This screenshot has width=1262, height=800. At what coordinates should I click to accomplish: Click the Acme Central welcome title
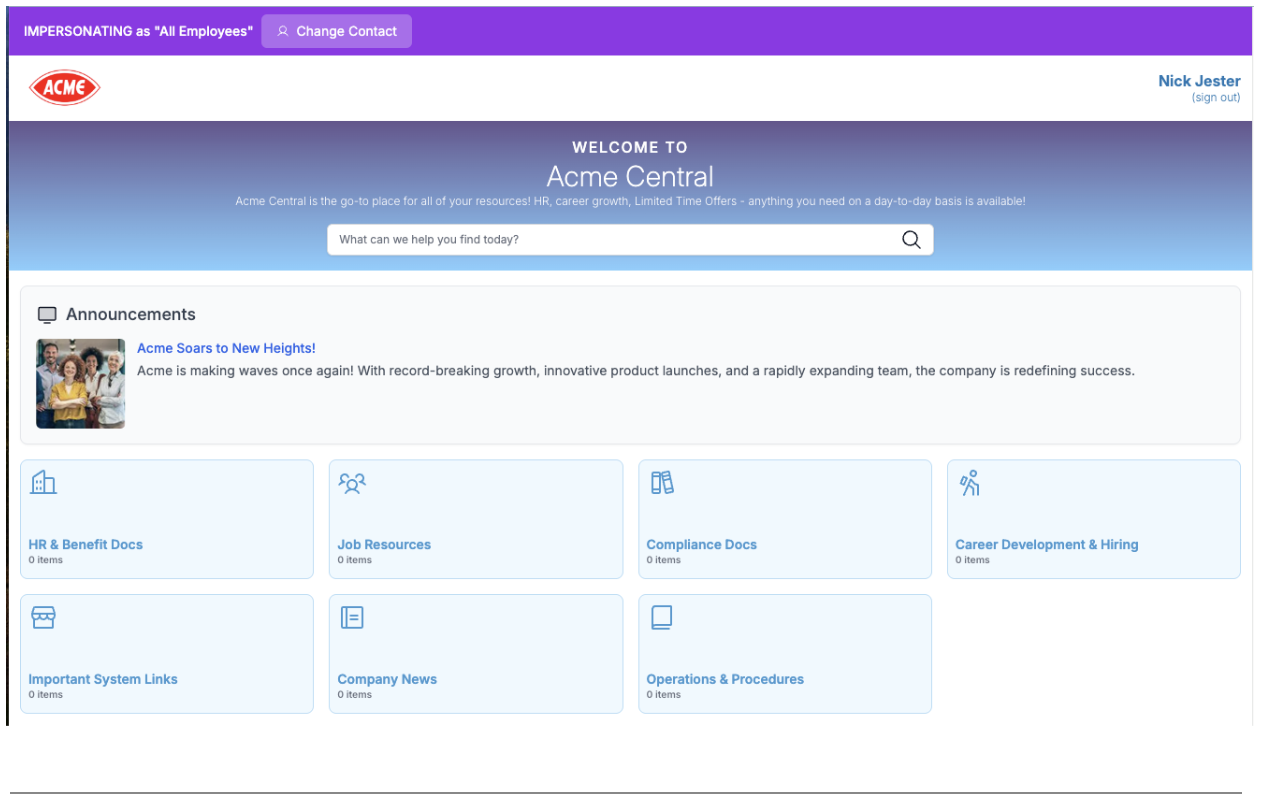coord(630,177)
